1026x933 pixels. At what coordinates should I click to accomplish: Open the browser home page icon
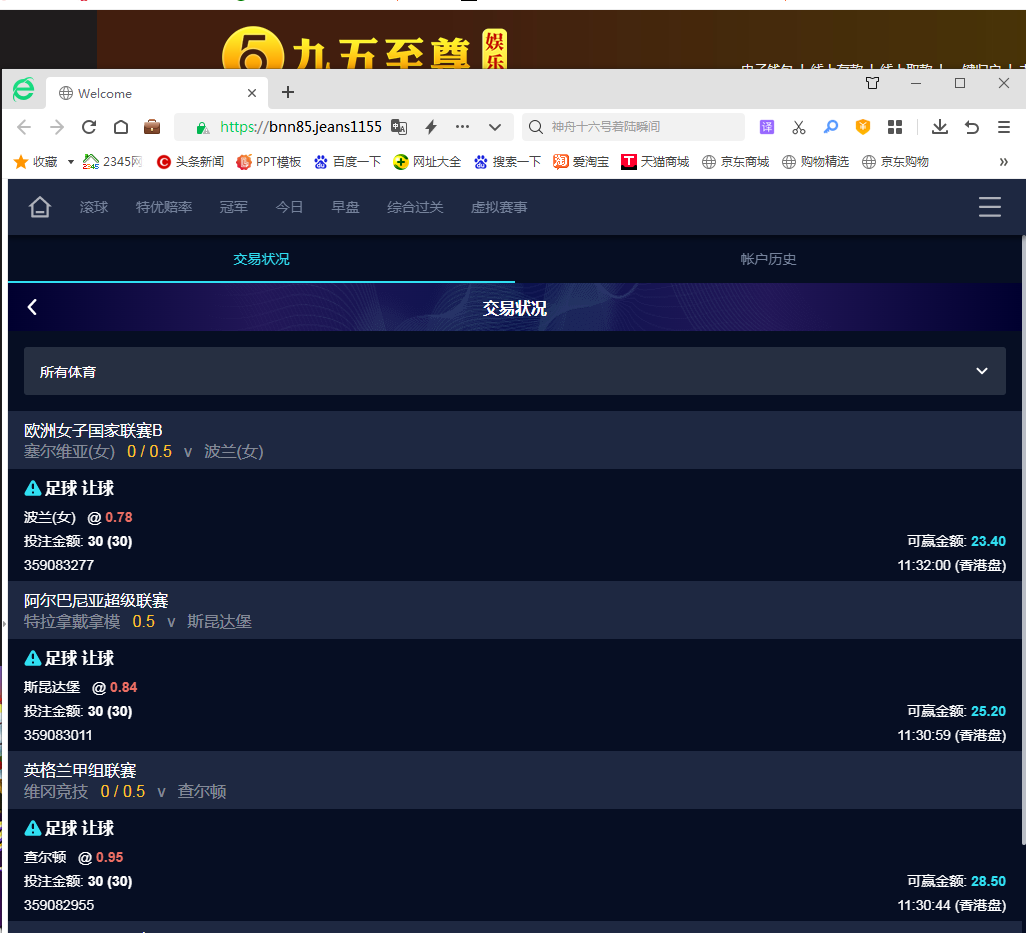(x=120, y=127)
